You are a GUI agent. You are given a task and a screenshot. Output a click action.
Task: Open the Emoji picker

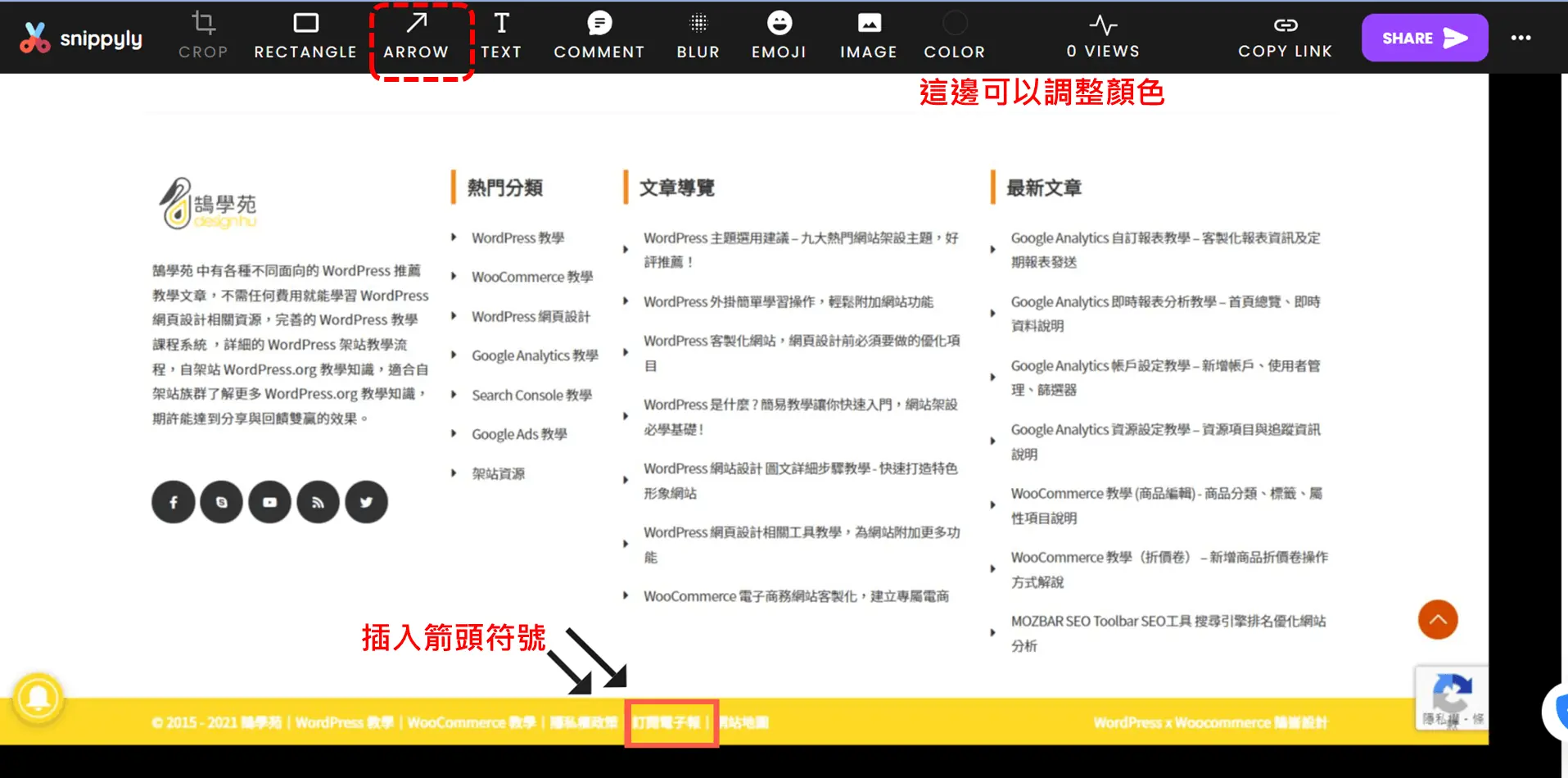[779, 36]
